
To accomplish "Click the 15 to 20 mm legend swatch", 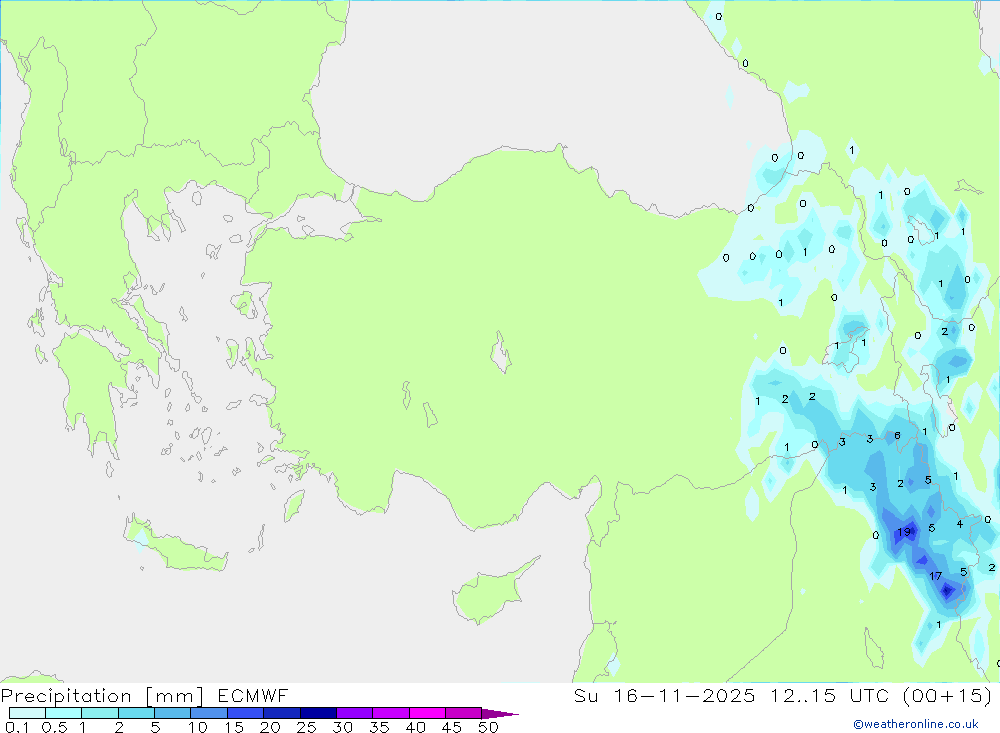I will (245, 713).
